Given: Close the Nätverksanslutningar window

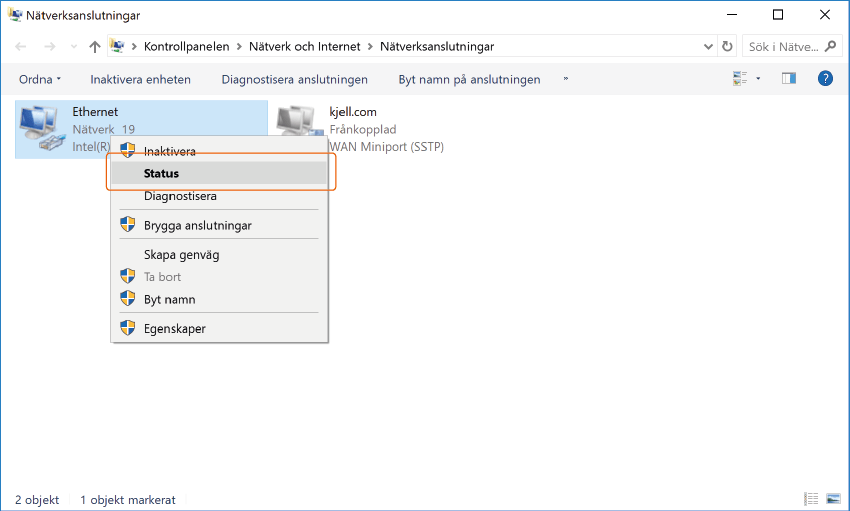Looking at the screenshot, I should (x=825, y=15).
